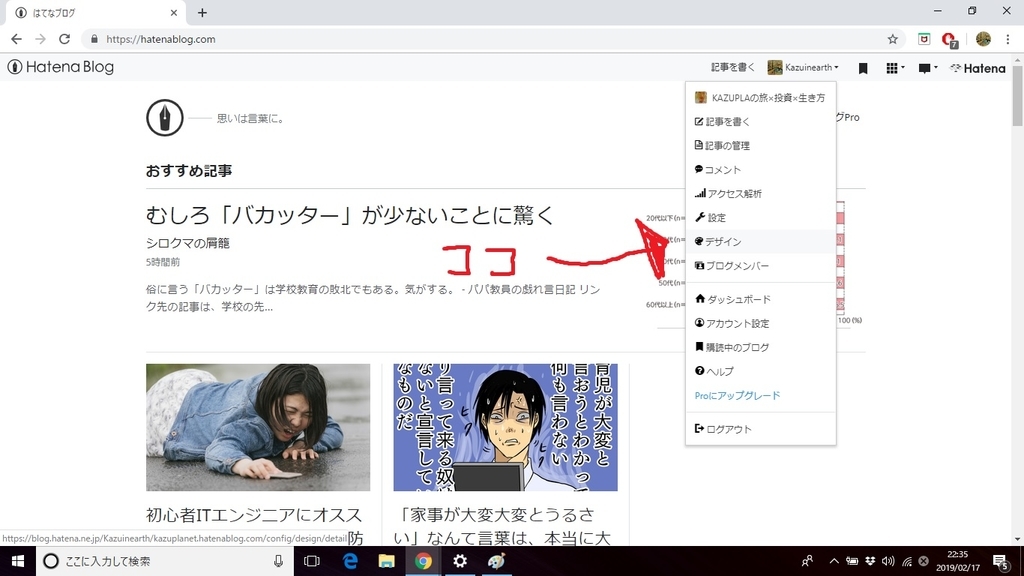Reload the page
The height and width of the screenshot is (576, 1024).
(64, 39)
